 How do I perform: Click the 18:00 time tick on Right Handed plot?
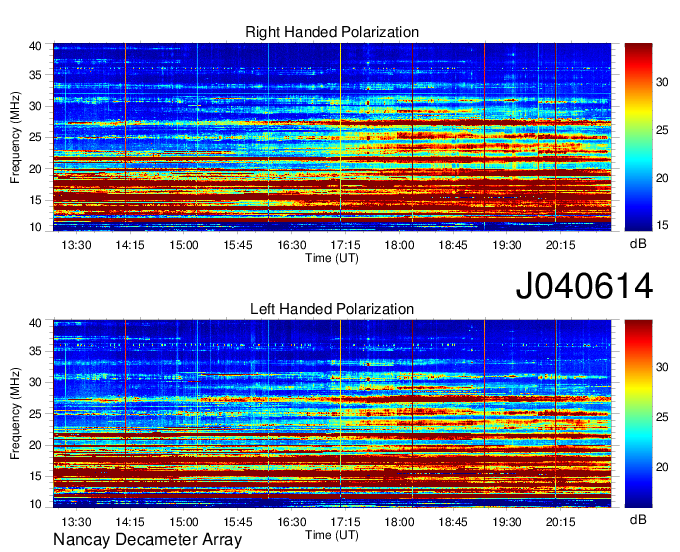click(x=399, y=245)
